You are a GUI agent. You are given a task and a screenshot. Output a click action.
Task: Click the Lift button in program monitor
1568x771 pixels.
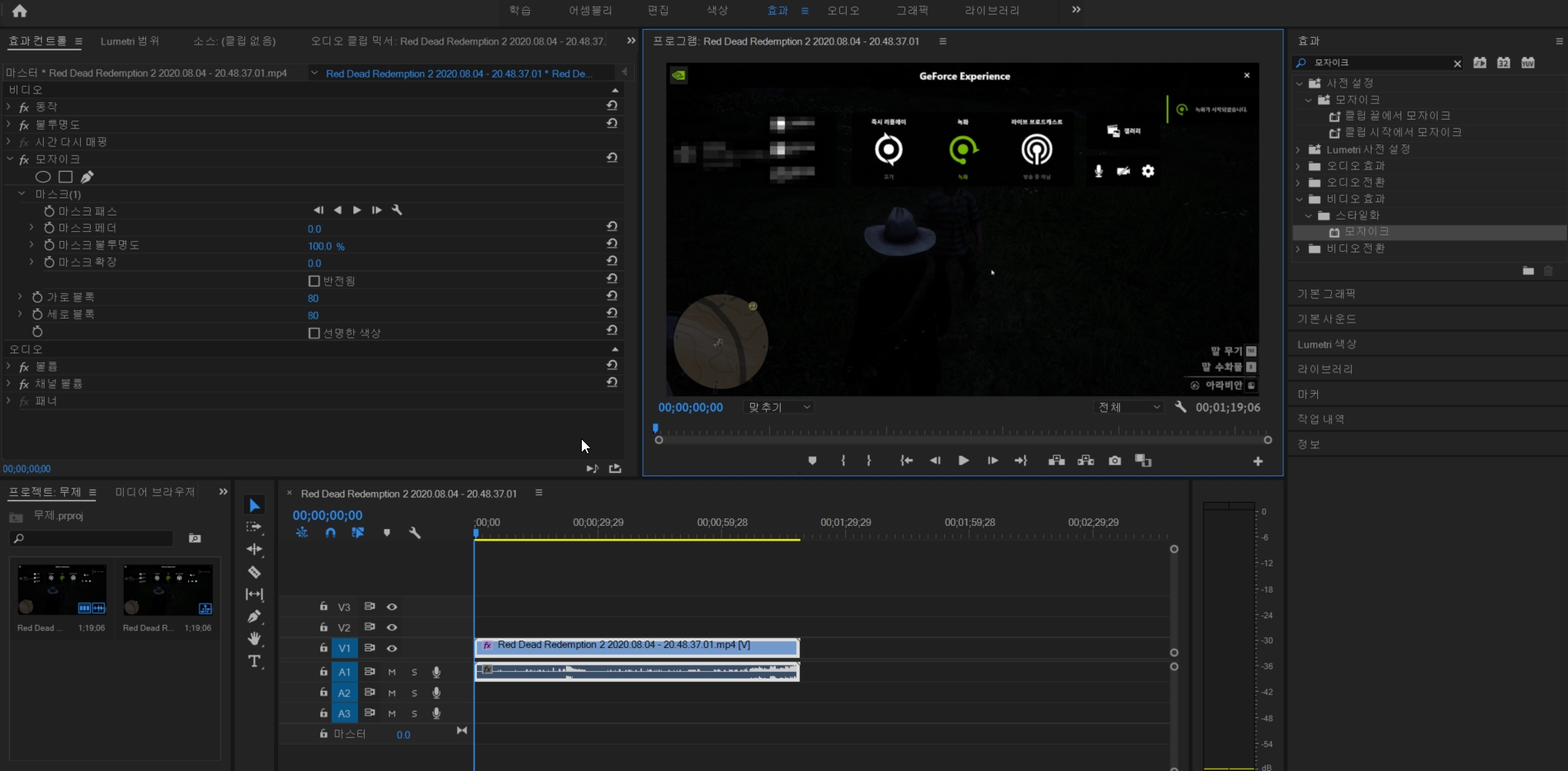(x=1056, y=461)
